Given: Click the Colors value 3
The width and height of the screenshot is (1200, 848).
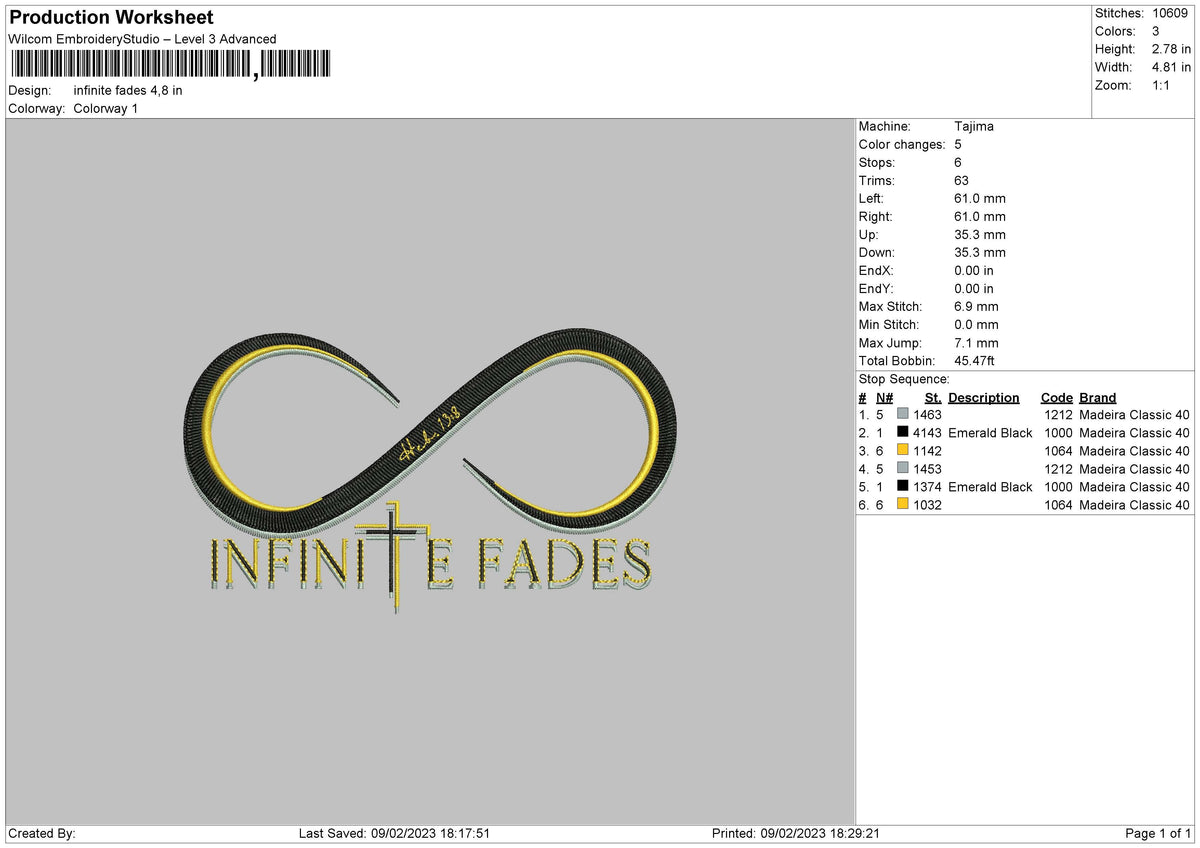Looking at the screenshot, I should coord(1156,31).
